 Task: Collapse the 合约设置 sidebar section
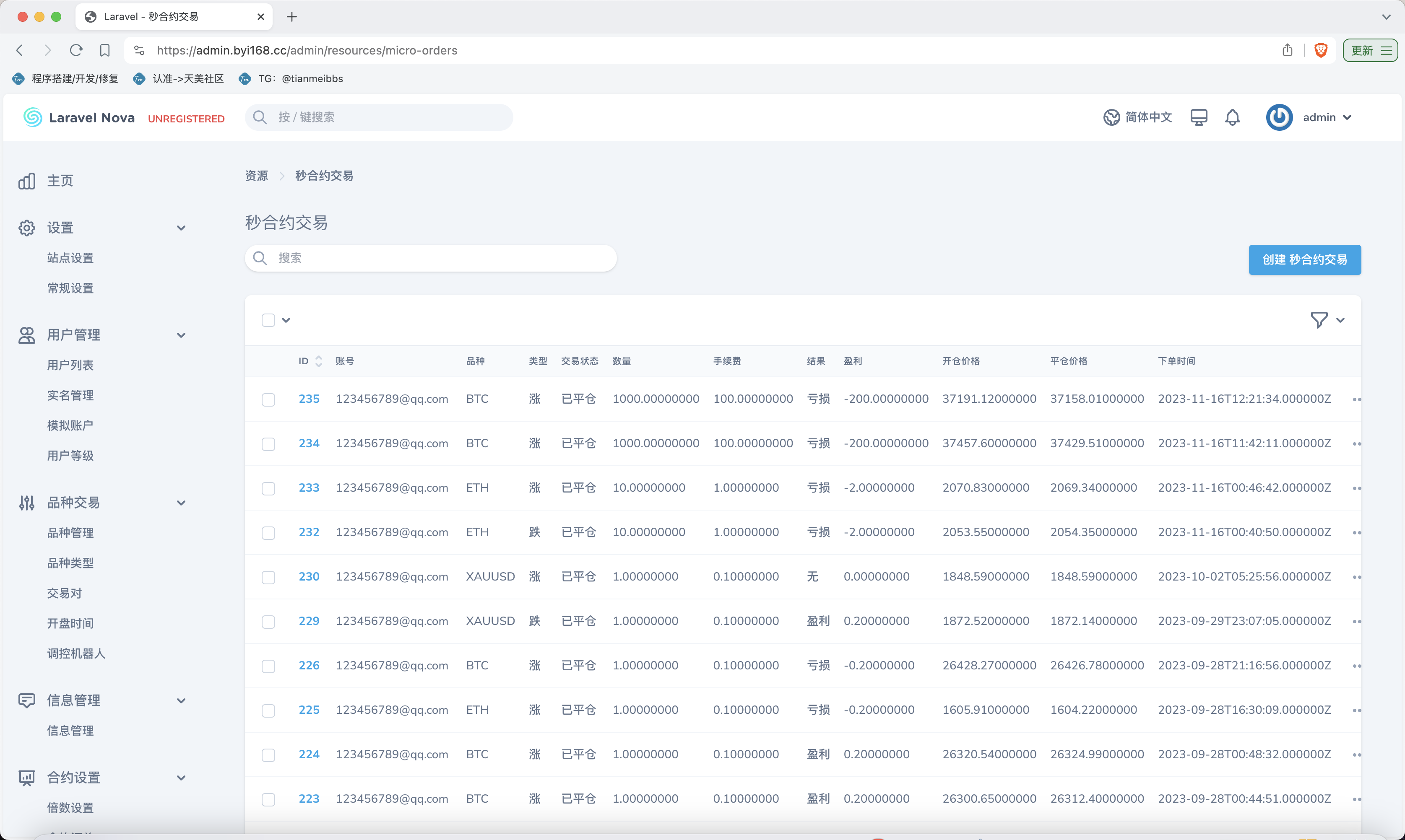click(181, 778)
